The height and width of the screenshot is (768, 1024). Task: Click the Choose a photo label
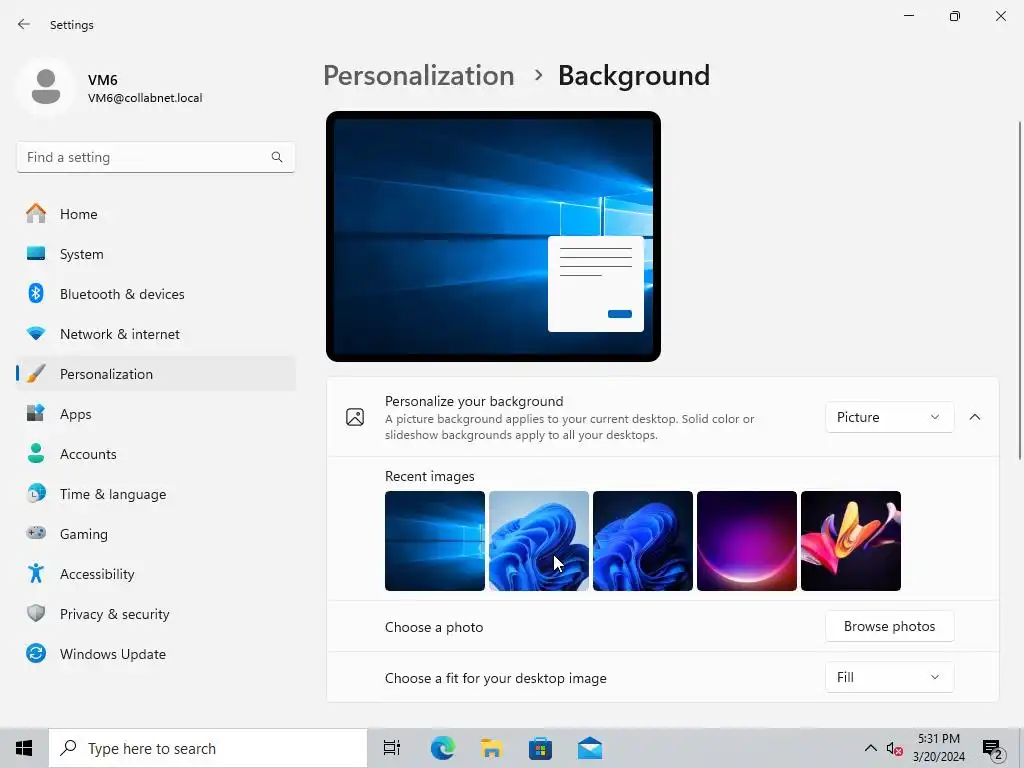(x=434, y=627)
